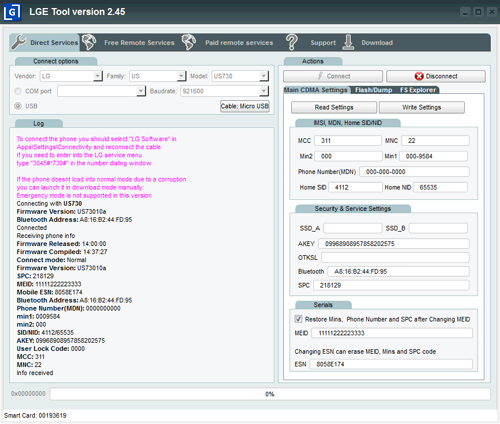This screenshot has width=500, height=424.
Task: Click the 0x00000000 address label
Action: point(28,394)
